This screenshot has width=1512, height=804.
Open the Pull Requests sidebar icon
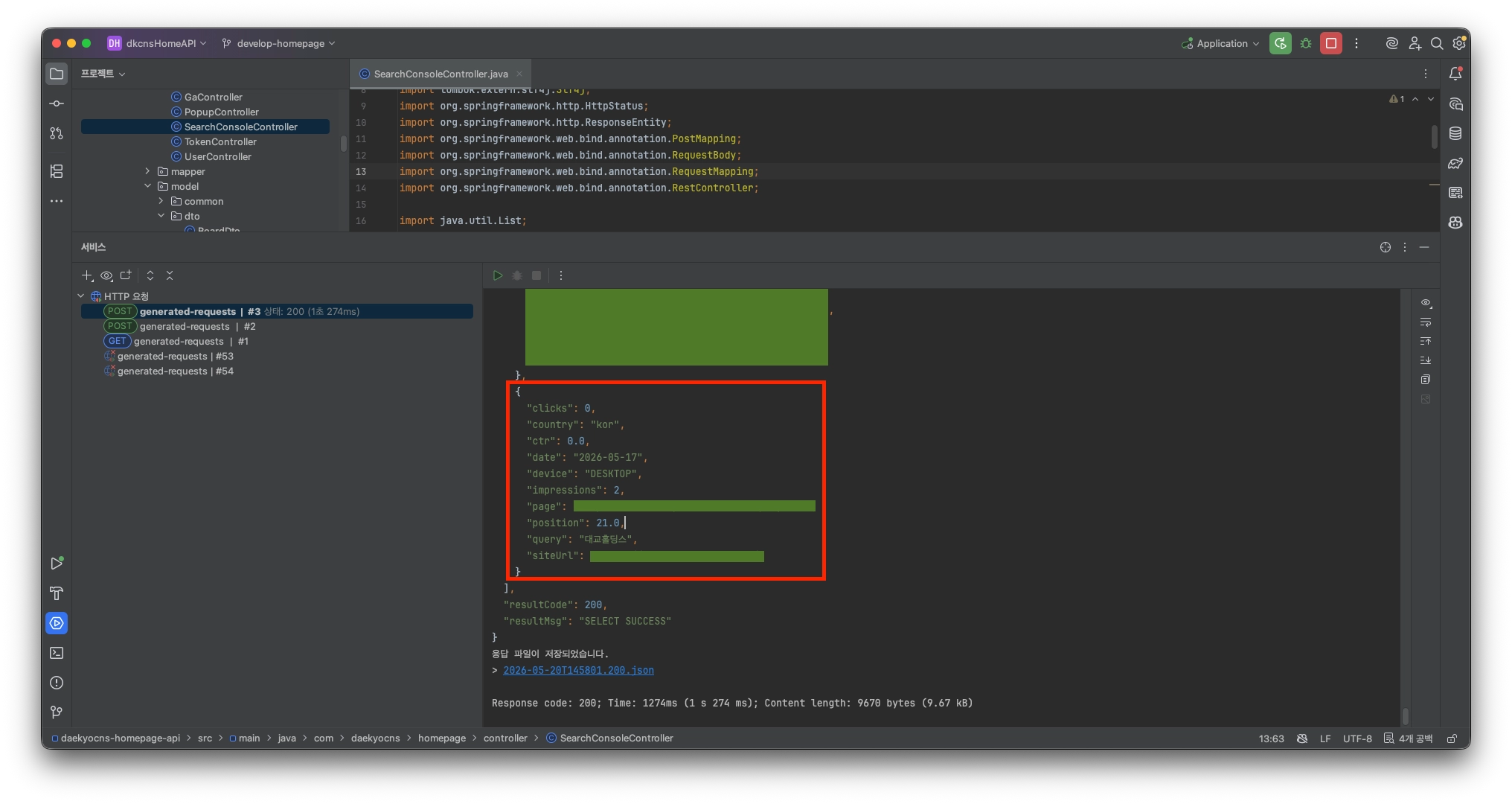[57, 133]
